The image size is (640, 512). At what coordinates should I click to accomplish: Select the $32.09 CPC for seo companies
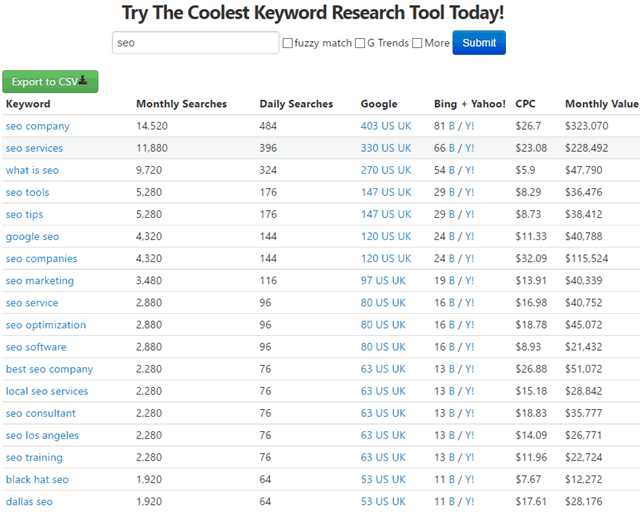click(x=531, y=258)
